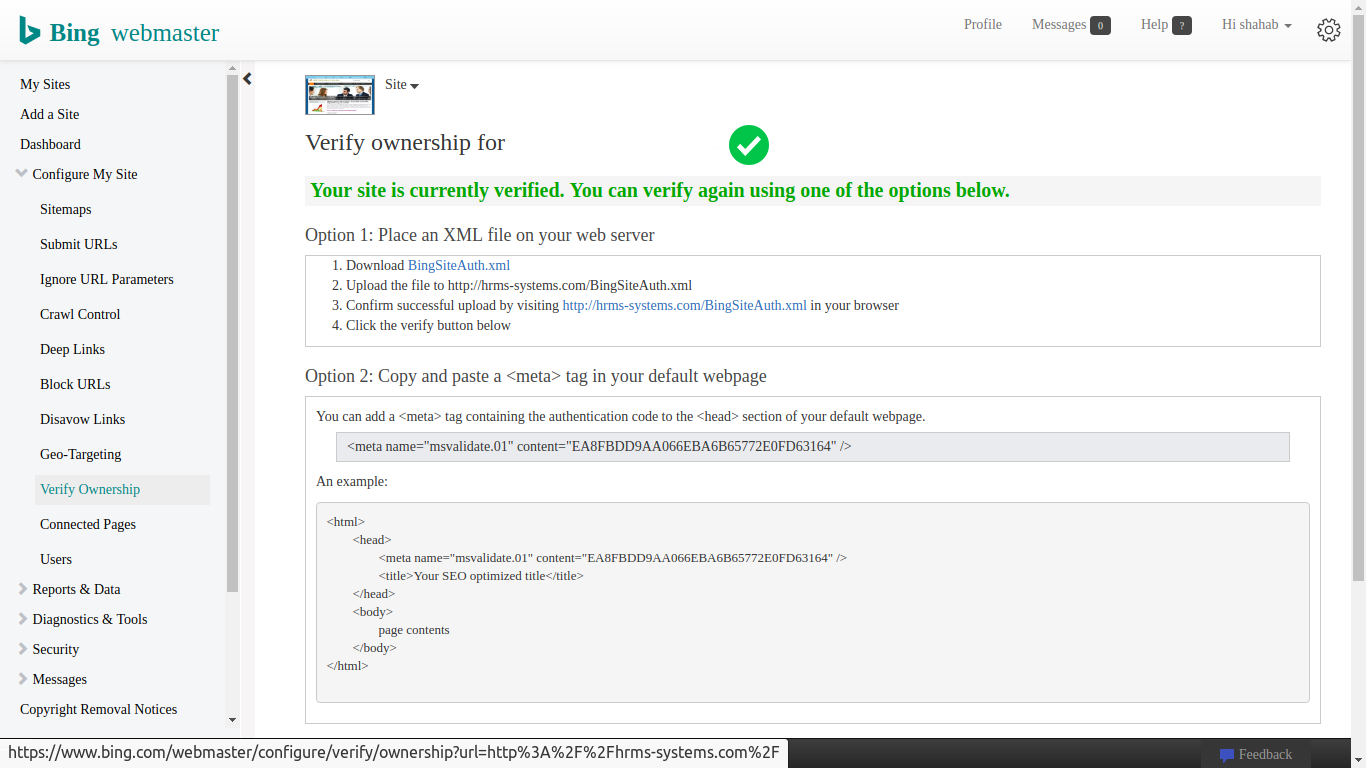Click the Feedback button
The height and width of the screenshot is (768, 1366).
(1255, 754)
